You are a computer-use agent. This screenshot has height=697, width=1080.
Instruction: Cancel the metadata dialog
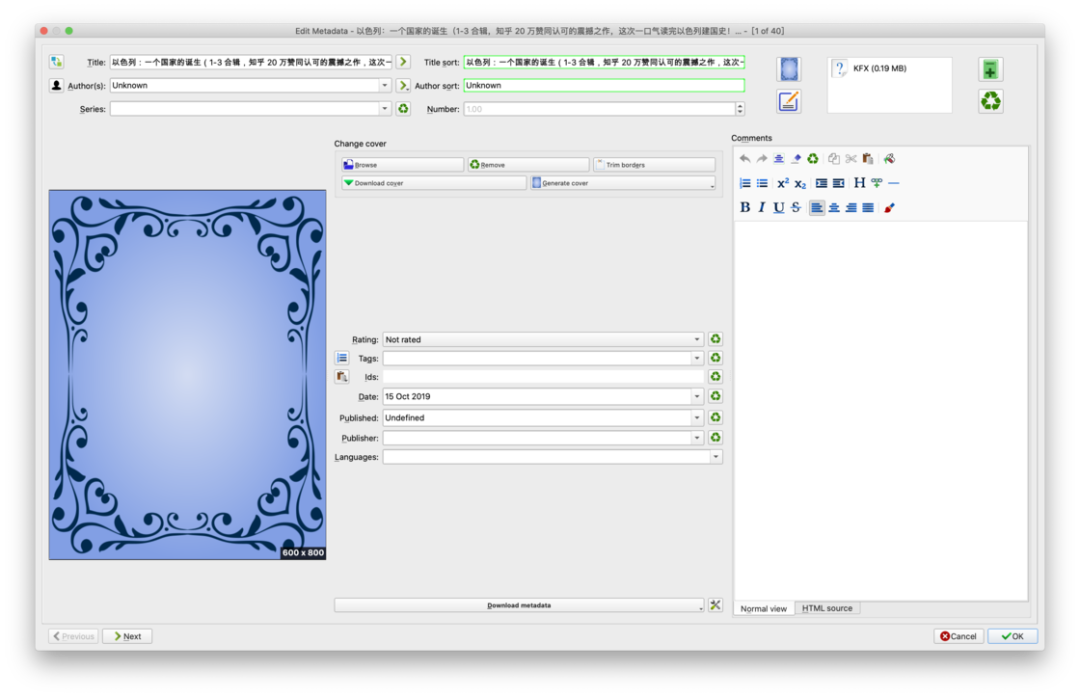(958, 636)
